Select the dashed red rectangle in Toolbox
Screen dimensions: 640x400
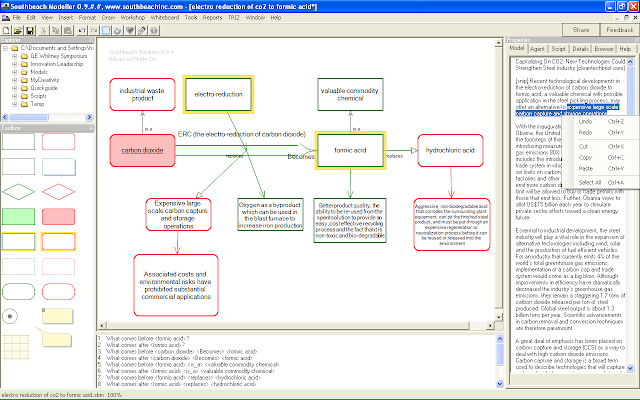pyautogui.click(x=58, y=267)
